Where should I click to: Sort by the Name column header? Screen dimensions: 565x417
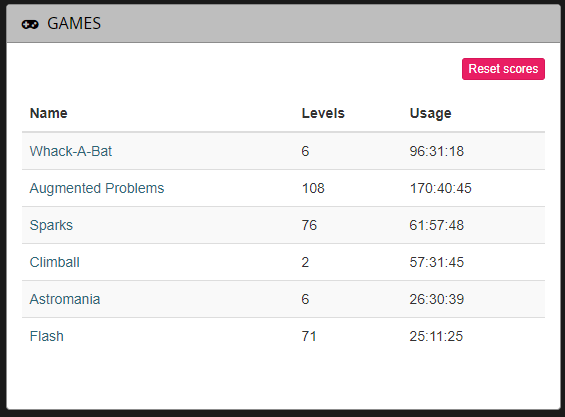point(48,113)
